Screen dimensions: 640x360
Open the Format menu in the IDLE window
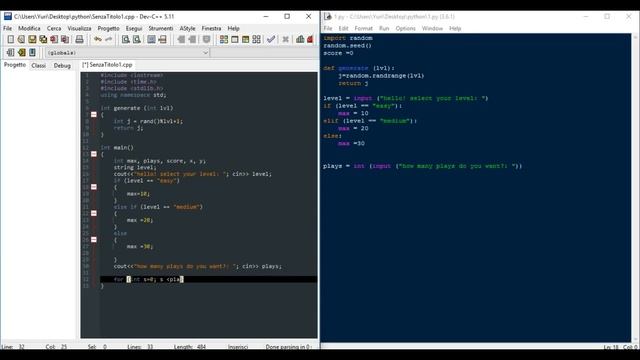(x=363, y=28)
